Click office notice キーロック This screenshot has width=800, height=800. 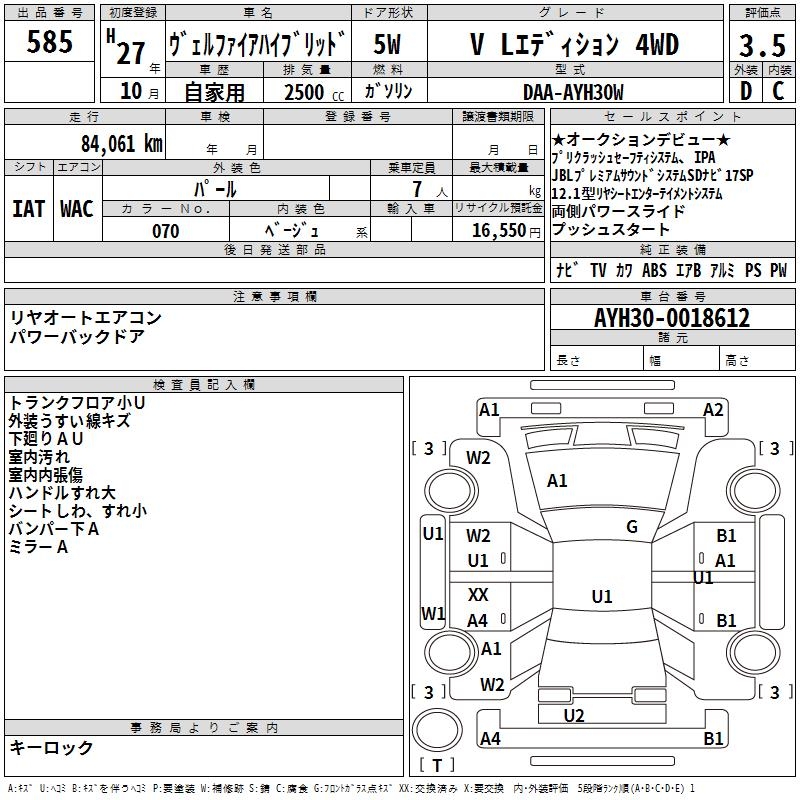[51, 747]
